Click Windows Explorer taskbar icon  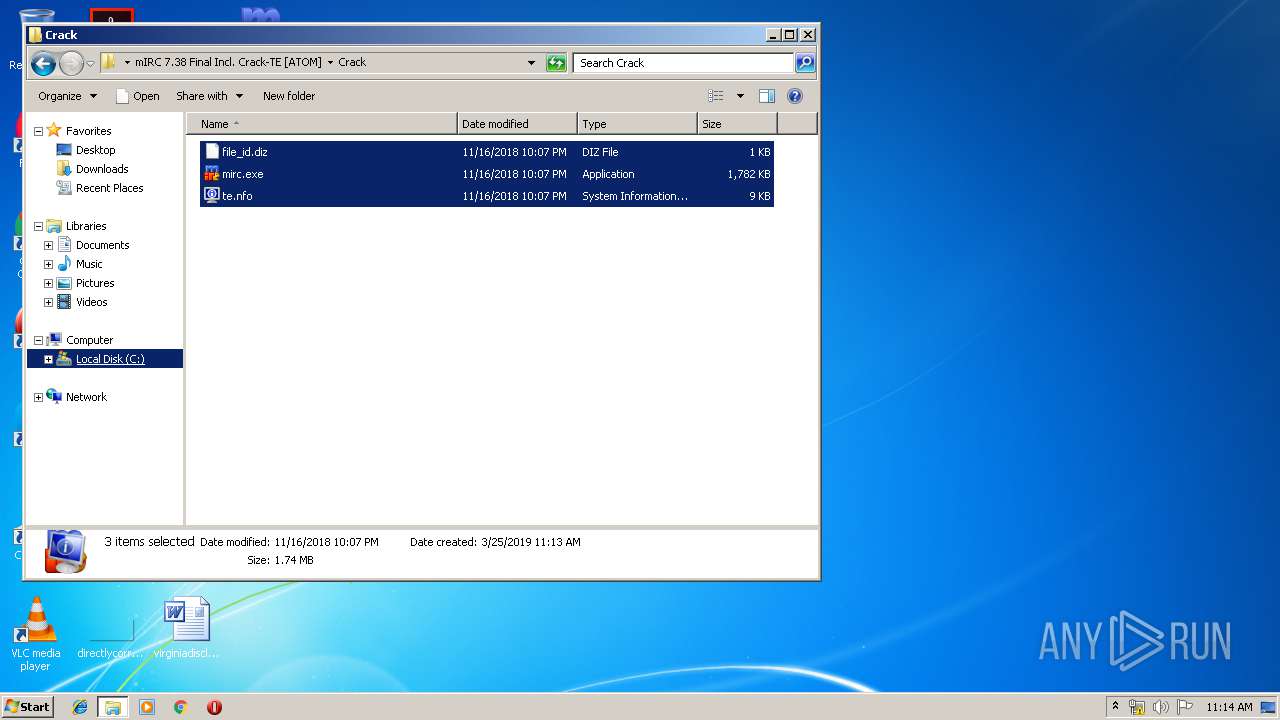113,707
